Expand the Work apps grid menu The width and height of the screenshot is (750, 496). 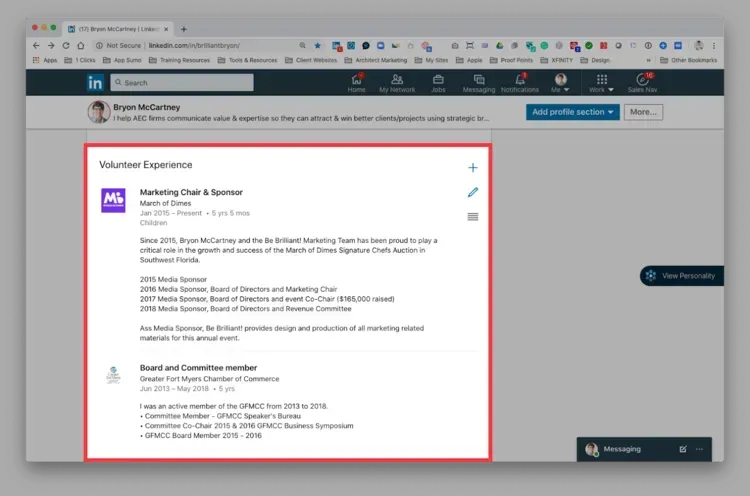(601, 83)
